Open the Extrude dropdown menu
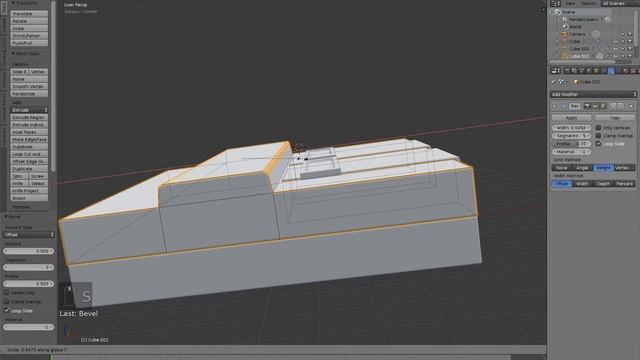Screen dimensions: 640x360 click(x=29, y=110)
